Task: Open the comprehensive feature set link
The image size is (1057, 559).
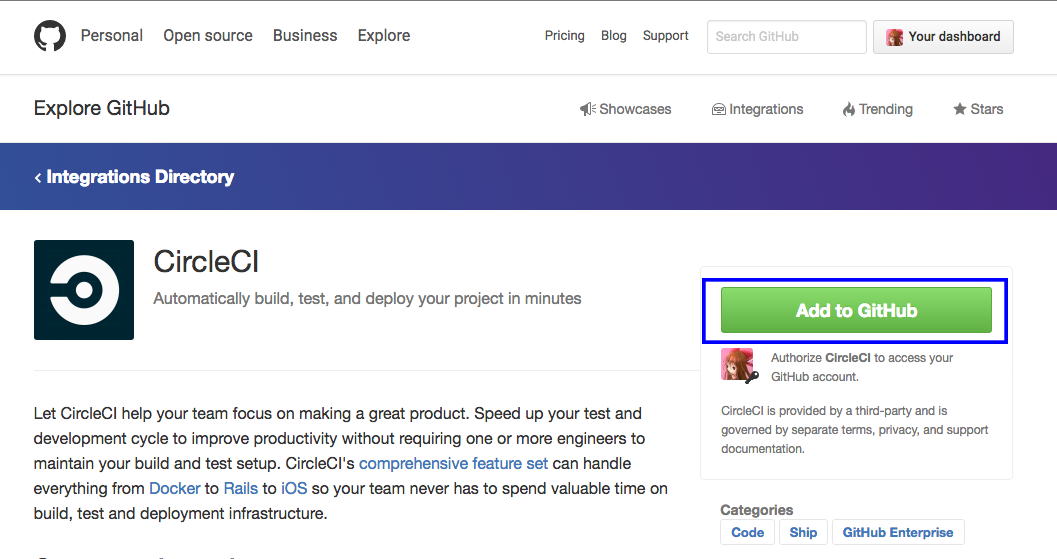Action: [454, 463]
